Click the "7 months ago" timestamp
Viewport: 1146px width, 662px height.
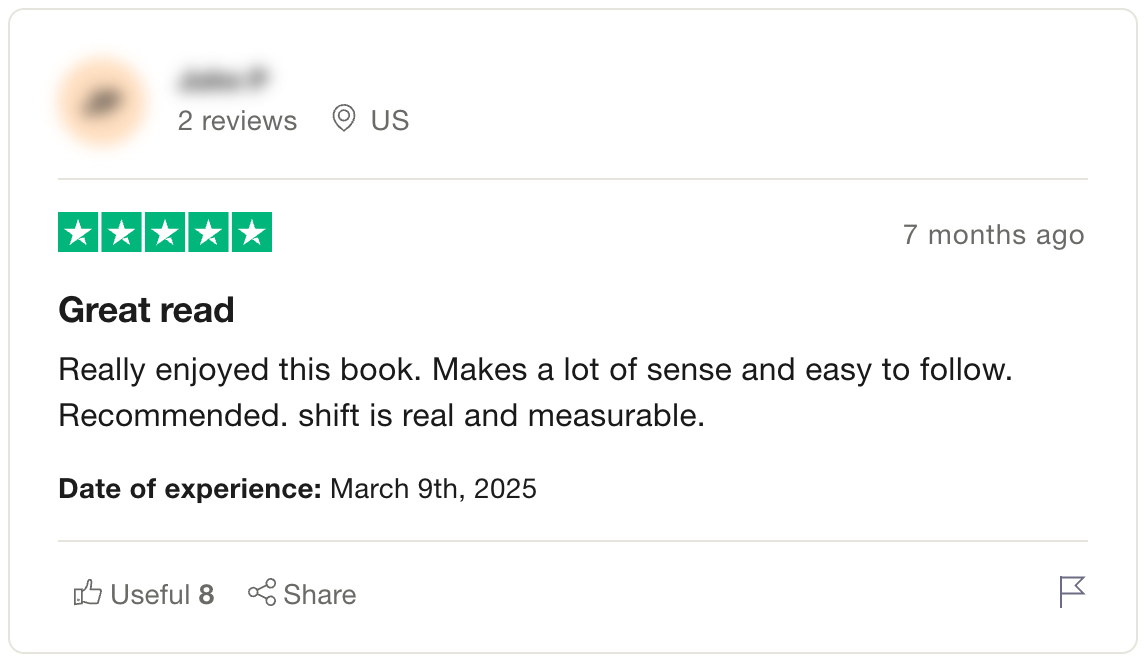993,235
